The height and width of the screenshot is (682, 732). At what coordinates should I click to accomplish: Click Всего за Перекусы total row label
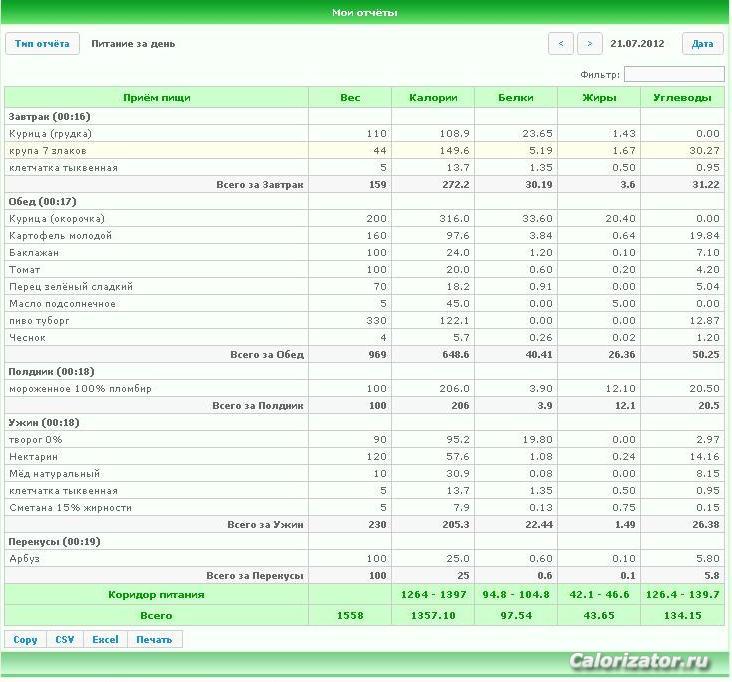tap(255, 576)
